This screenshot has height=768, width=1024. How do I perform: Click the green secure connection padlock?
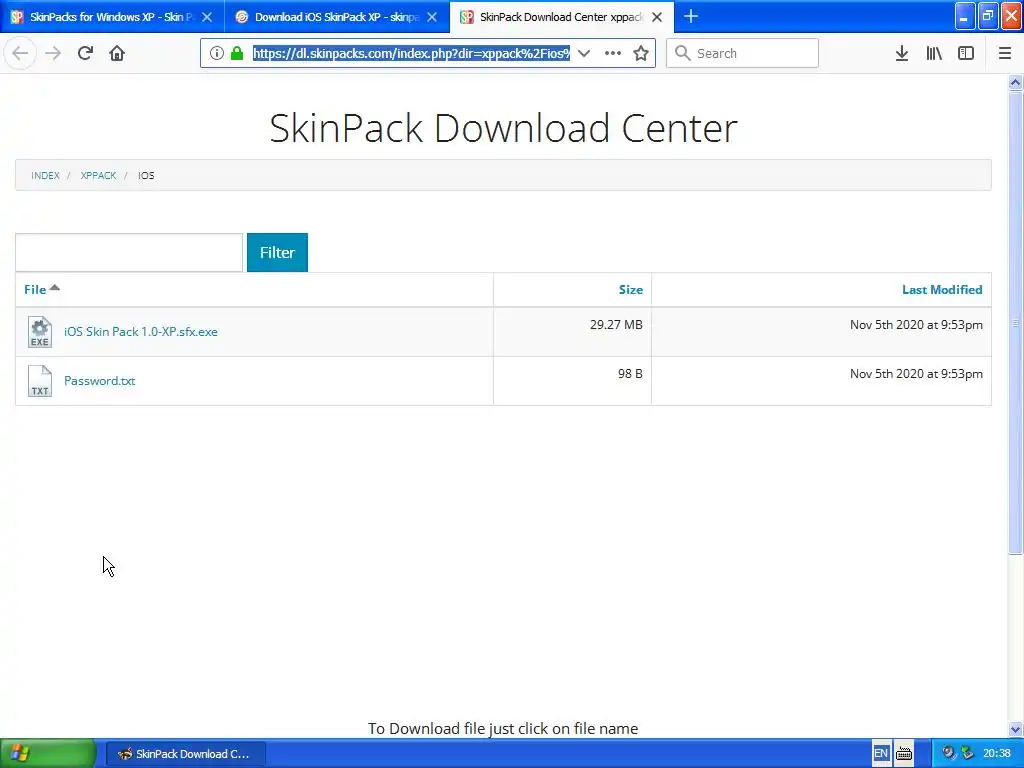tap(237, 54)
